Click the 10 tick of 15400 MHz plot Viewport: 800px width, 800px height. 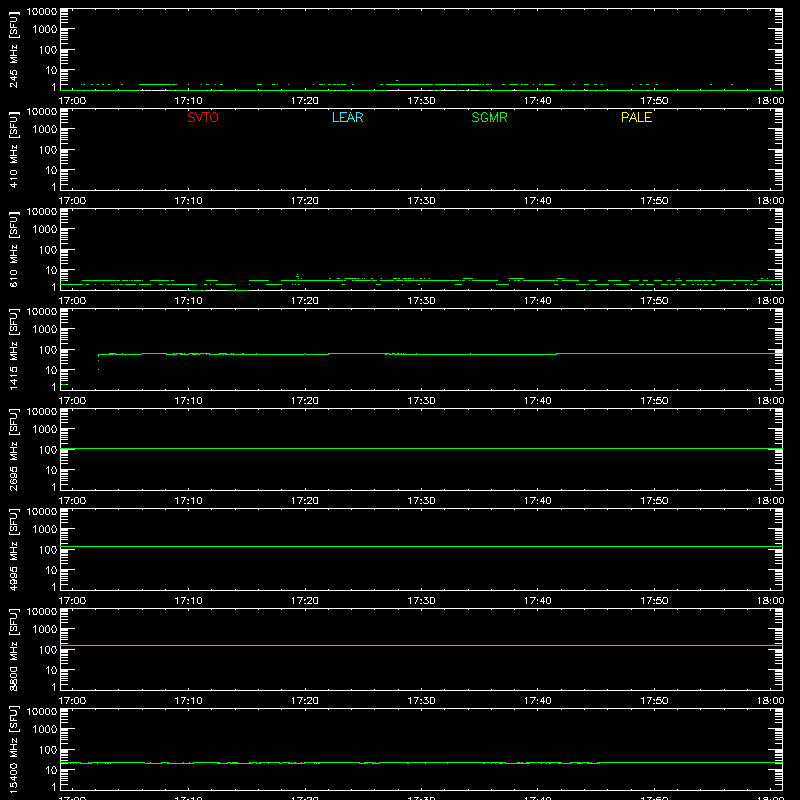click(51, 770)
